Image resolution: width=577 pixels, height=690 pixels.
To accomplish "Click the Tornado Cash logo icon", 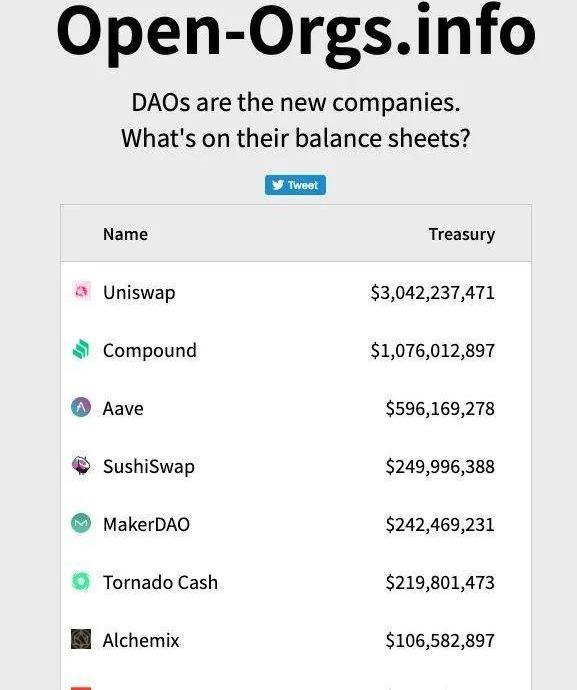I will [81, 581].
